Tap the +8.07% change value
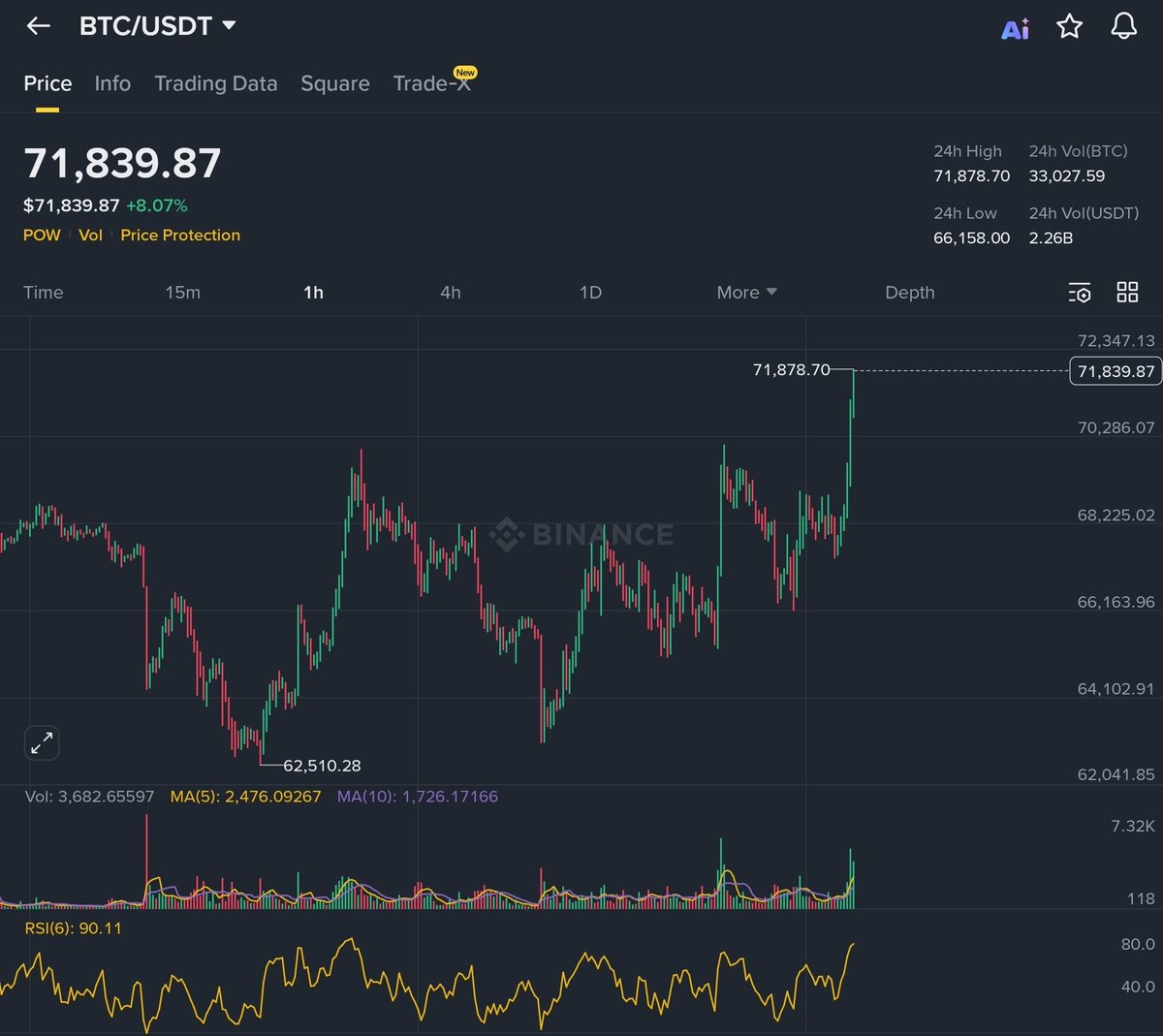This screenshot has height=1036, width=1163. [x=157, y=205]
